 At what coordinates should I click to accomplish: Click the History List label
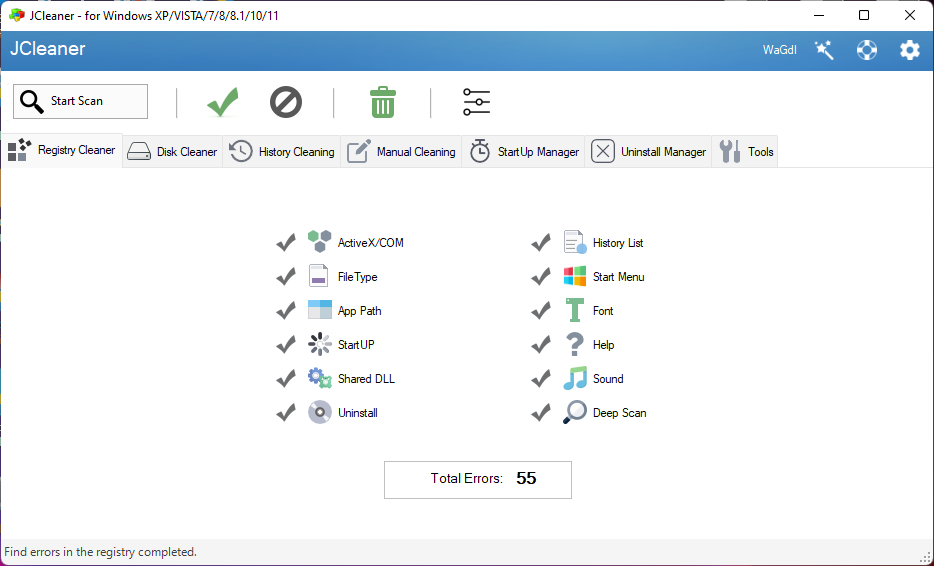tap(618, 243)
